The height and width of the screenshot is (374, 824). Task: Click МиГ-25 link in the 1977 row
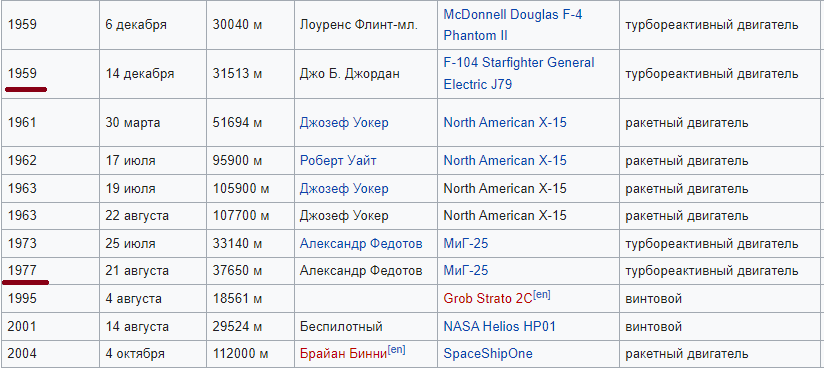[466, 271]
